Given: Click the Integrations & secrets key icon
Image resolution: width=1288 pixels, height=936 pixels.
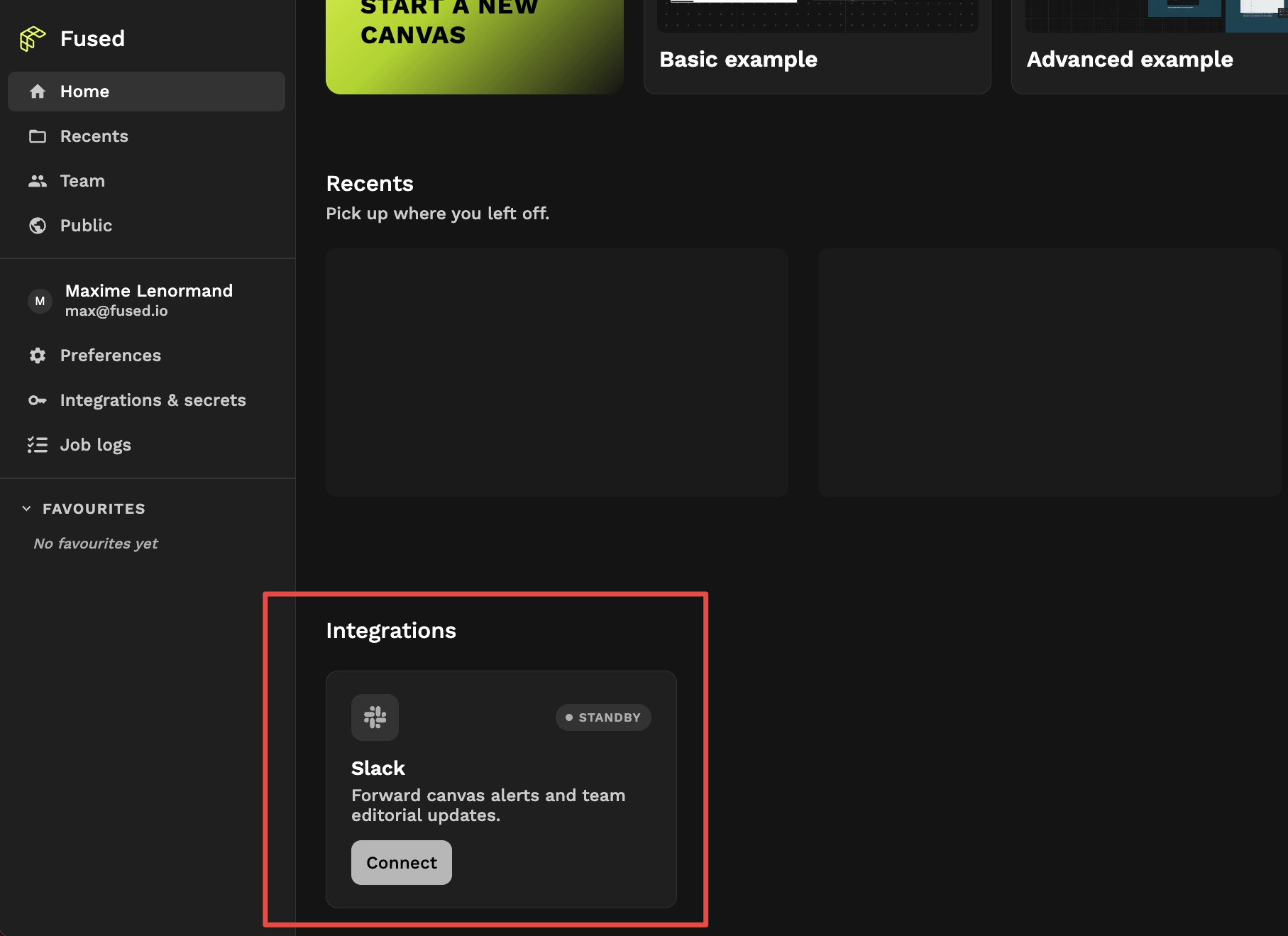Looking at the screenshot, I should click(38, 400).
